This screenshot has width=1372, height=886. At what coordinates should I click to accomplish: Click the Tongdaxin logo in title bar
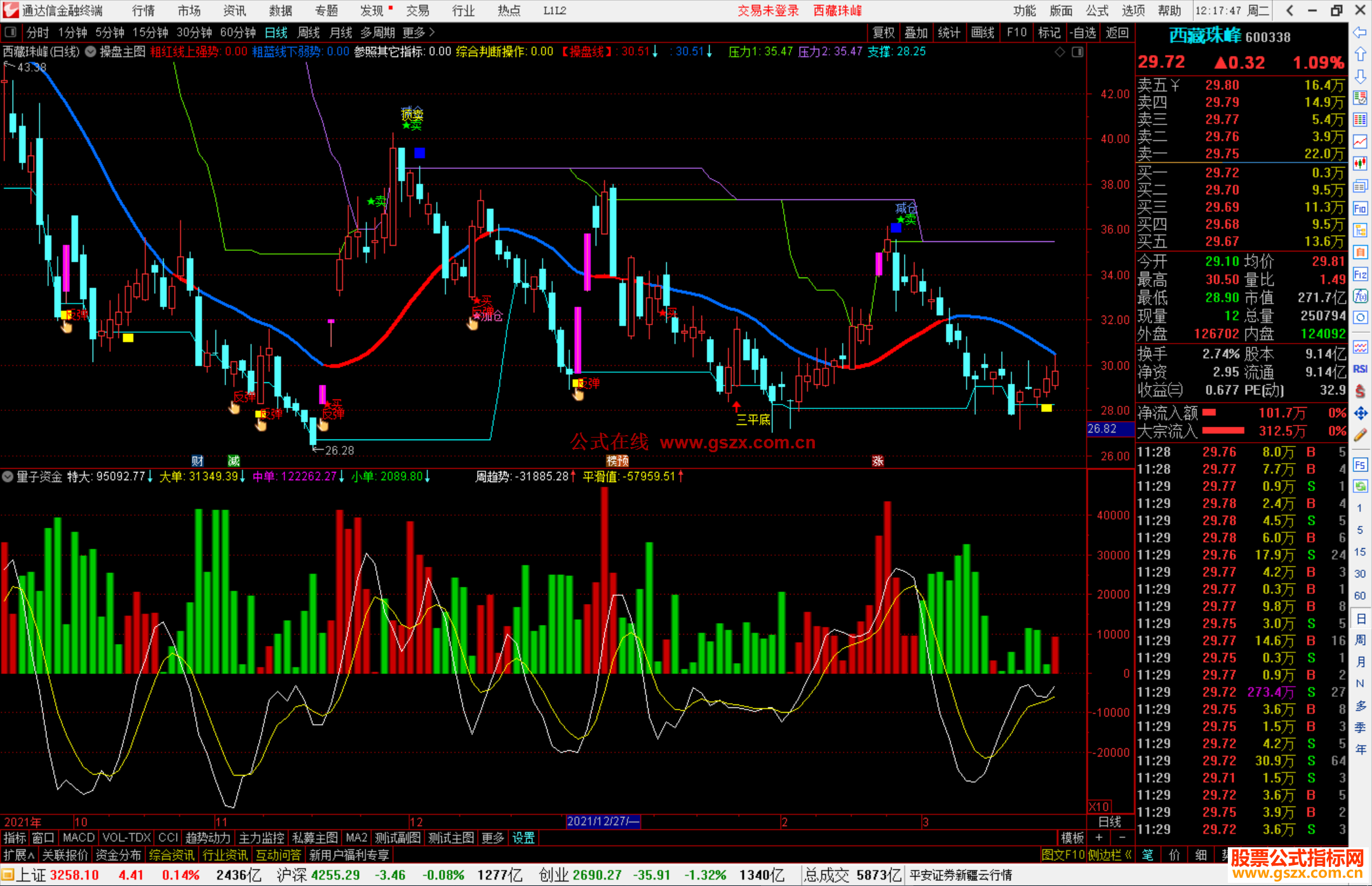click(11, 10)
